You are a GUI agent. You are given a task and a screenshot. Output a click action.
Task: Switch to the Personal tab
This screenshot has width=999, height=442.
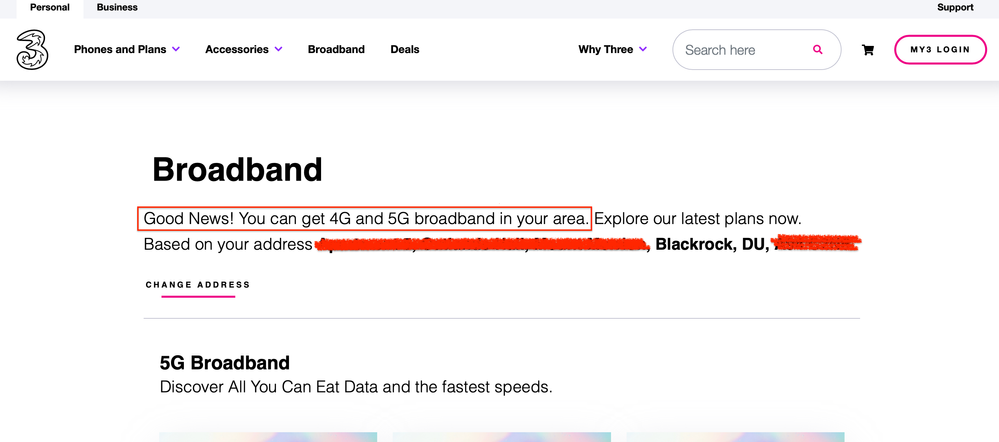pyautogui.click(x=50, y=8)
